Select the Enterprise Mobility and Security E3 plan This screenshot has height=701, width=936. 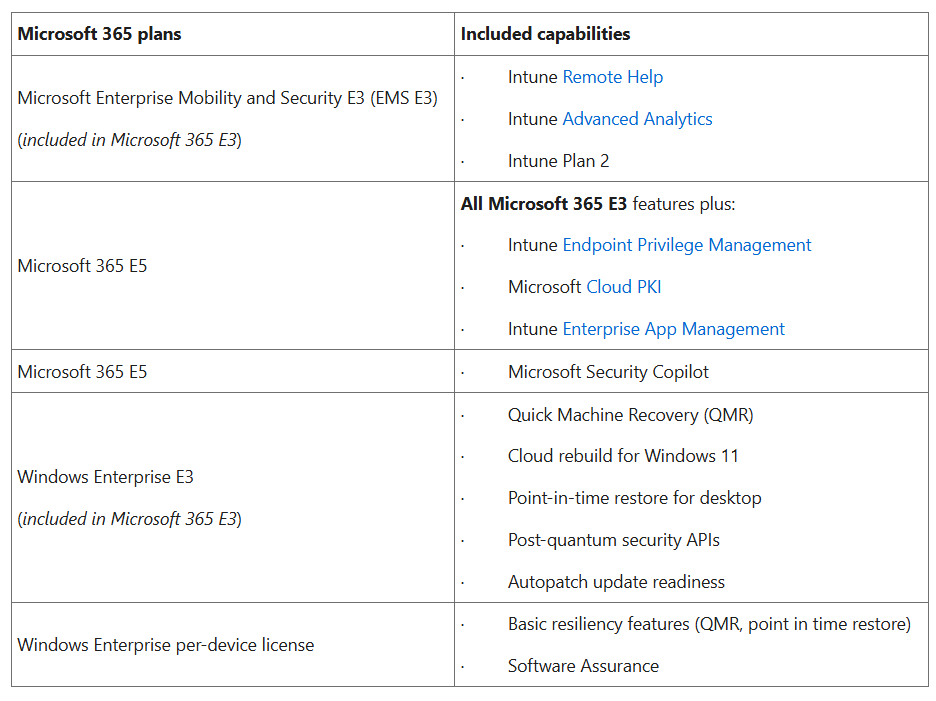pyautogui.click(x=227, y=98)
